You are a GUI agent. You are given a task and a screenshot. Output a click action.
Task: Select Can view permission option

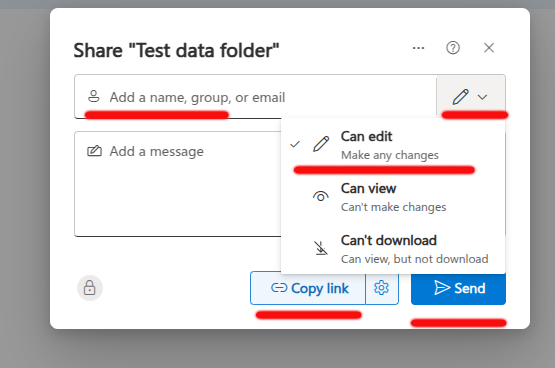tap(393, 197)
